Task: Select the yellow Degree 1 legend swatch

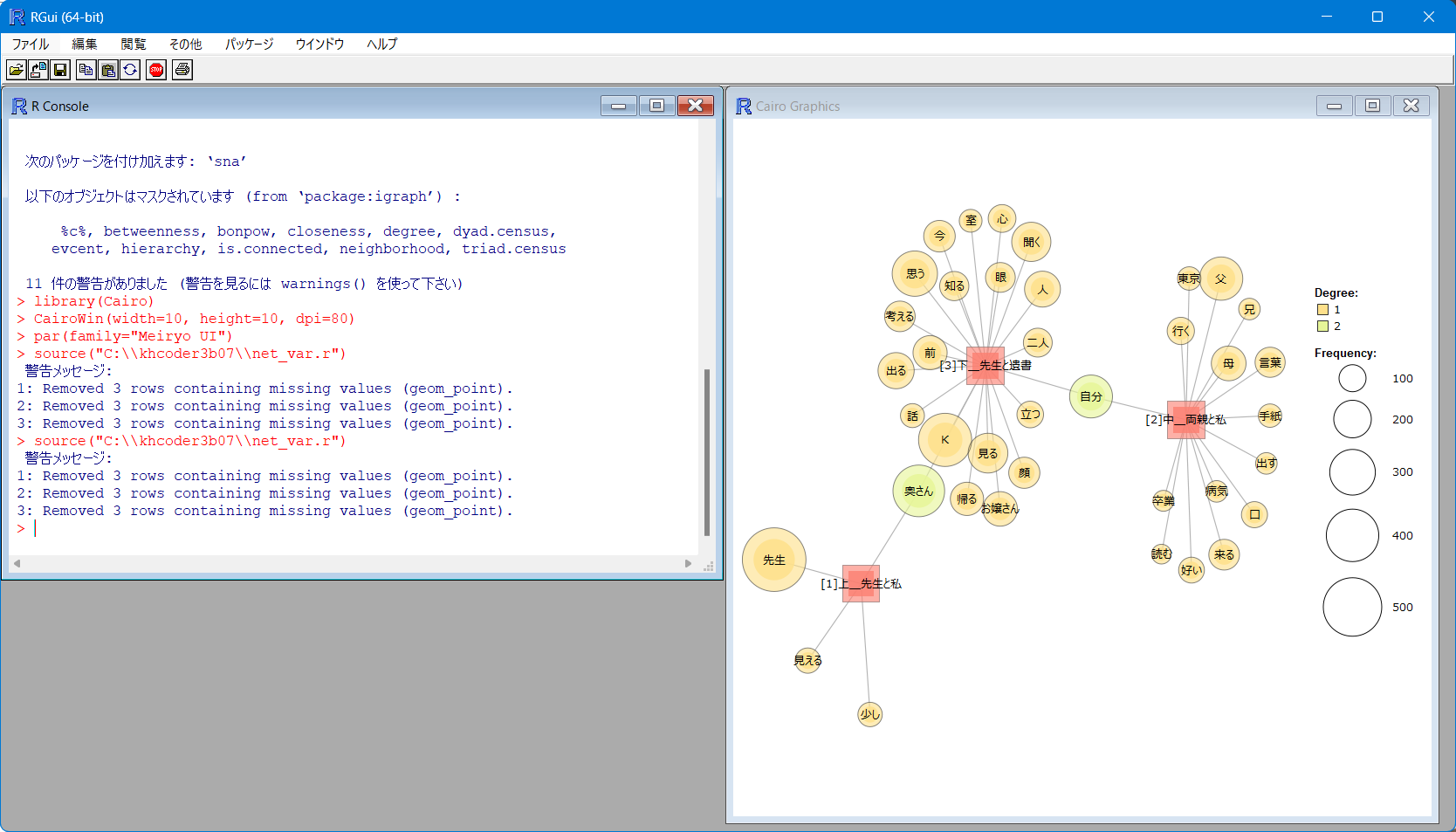Action: coord(1321,309)
